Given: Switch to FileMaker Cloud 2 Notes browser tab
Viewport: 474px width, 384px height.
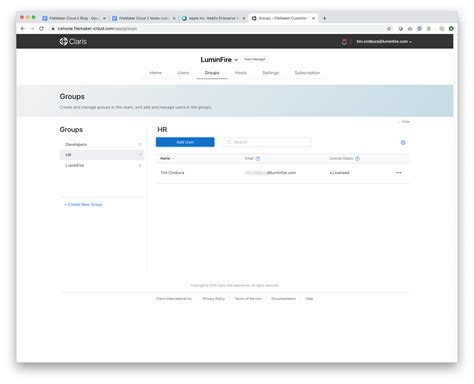Looking at the screenshot, I should pyautogui.click(x=143, y=18).
